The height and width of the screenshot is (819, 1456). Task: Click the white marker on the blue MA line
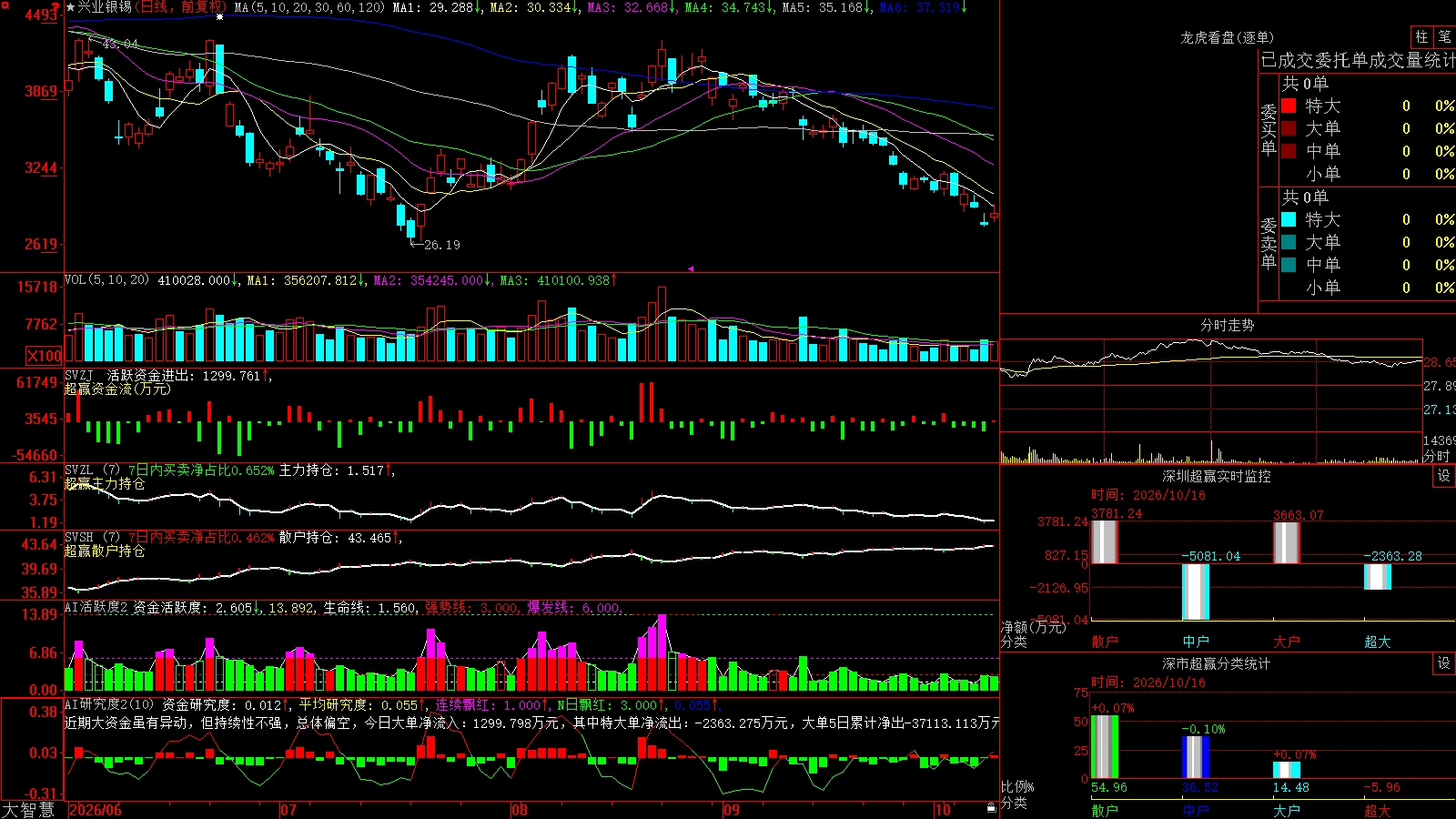(x=219, y=16)
